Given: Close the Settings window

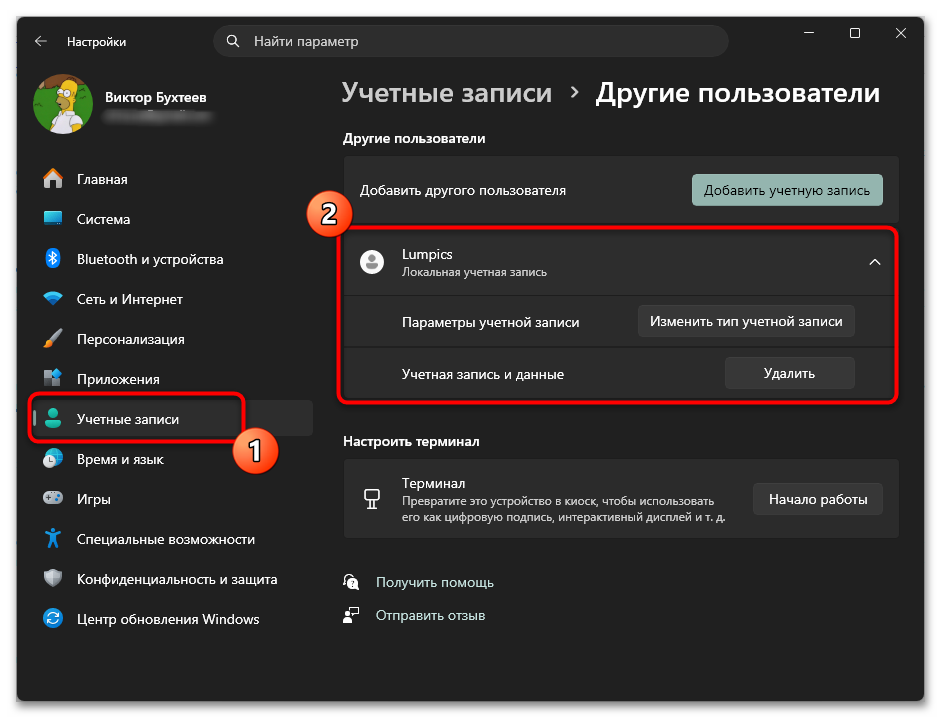Looking at the screenshot, I should [901, 32].
